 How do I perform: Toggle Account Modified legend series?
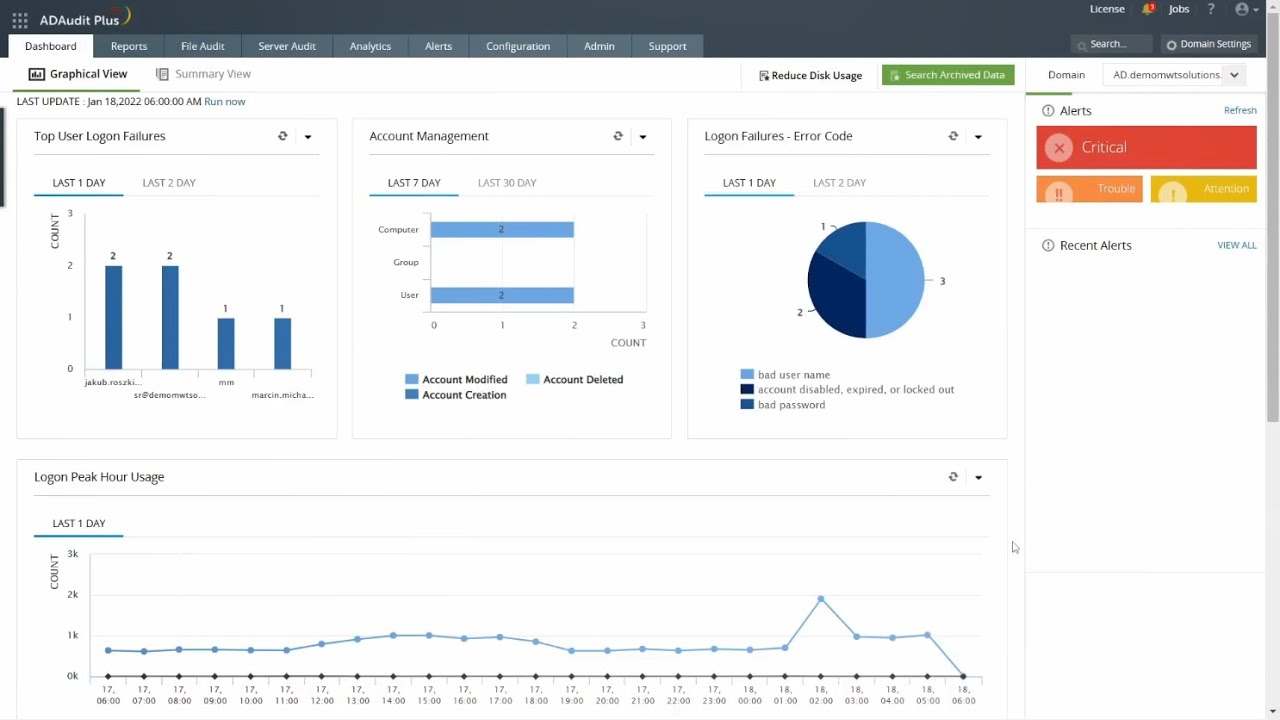(x=464, y=380)
